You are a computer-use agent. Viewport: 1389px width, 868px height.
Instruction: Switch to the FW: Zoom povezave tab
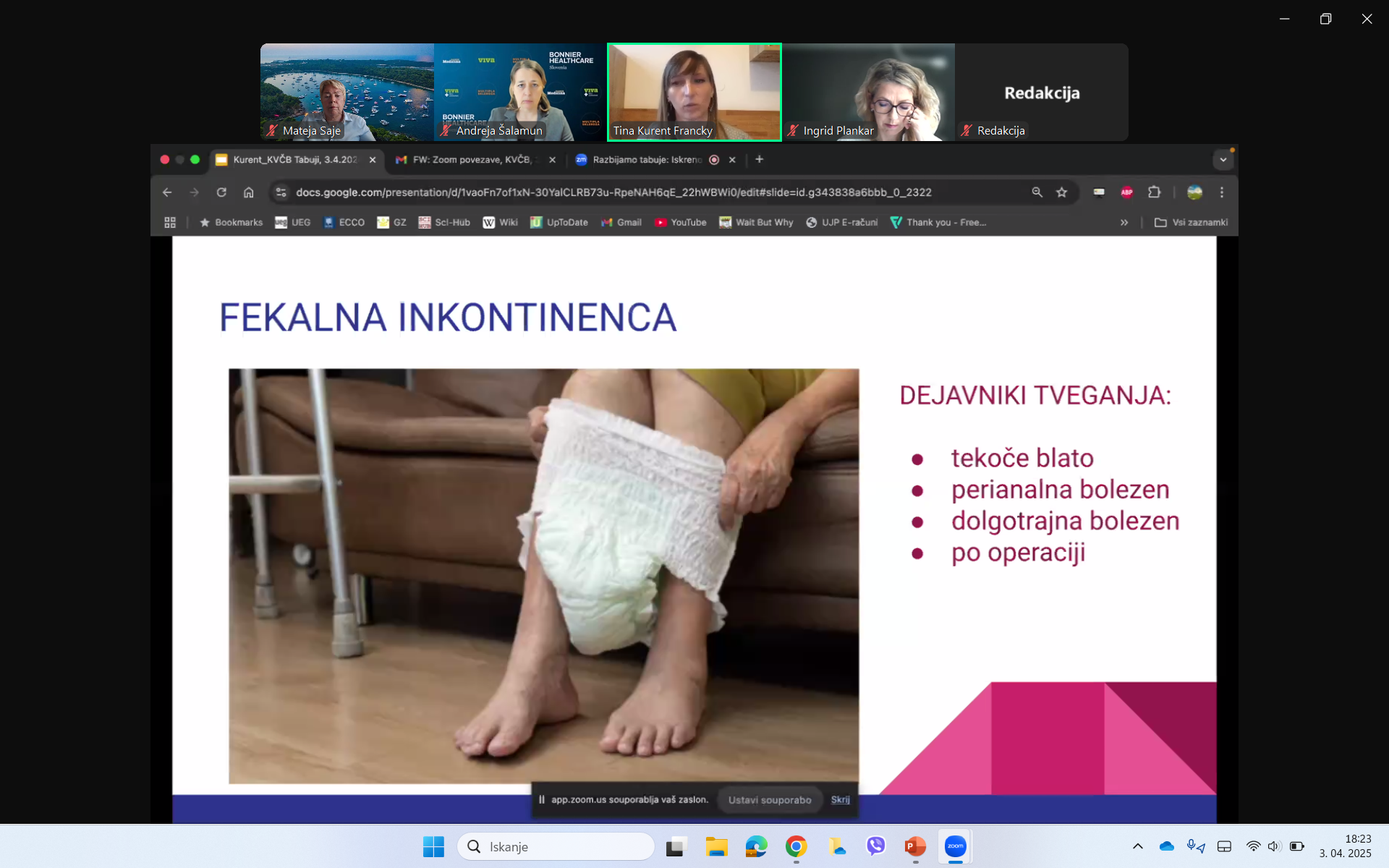pyautogui.click(x=472, y=160)
